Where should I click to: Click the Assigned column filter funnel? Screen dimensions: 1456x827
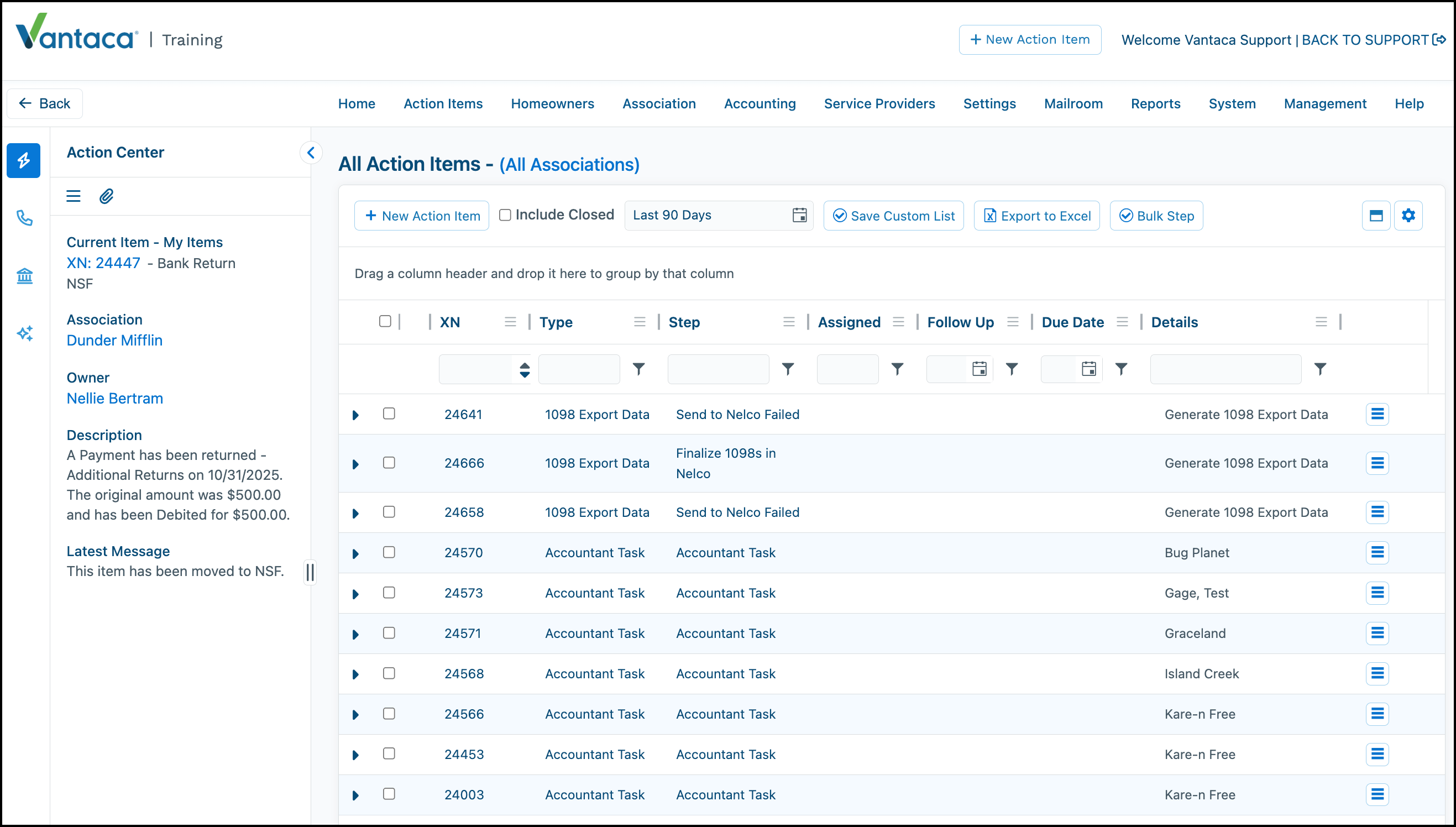897,369
